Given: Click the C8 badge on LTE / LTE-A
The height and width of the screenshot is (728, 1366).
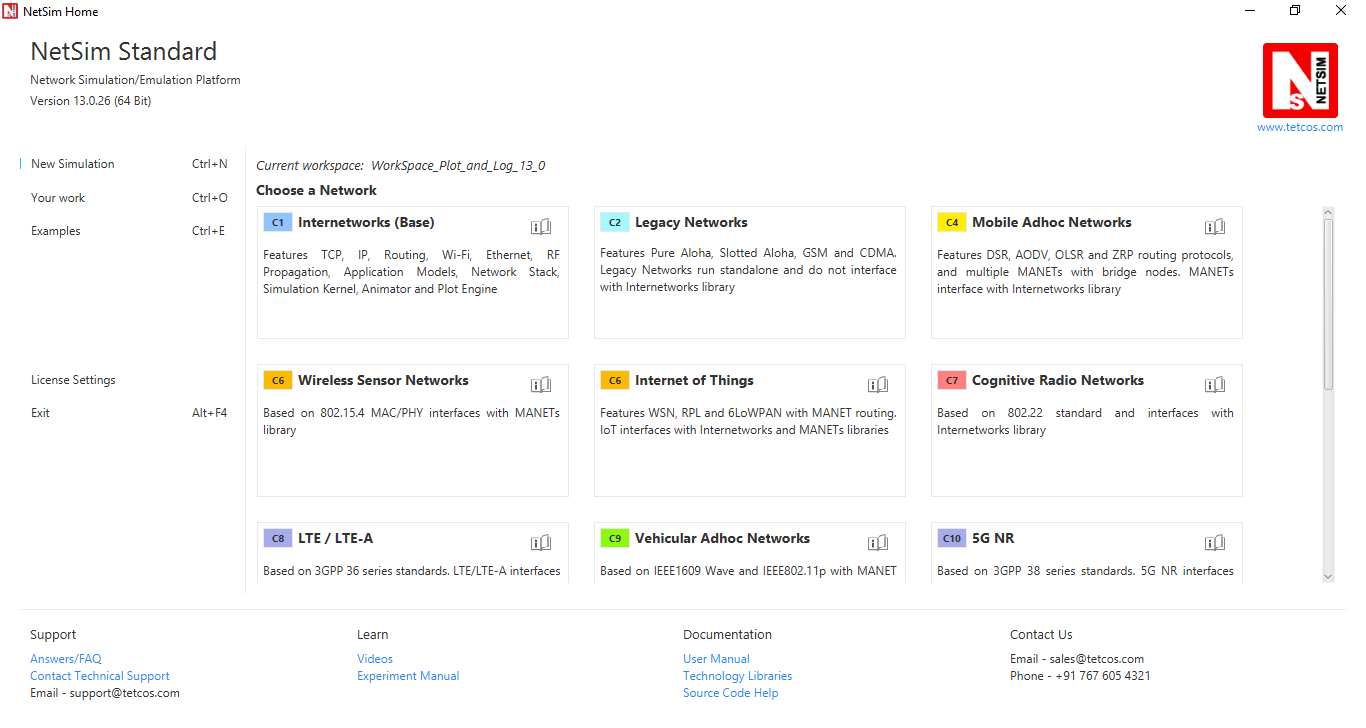Looking at the screenshot, I should (x=277, y=539).
